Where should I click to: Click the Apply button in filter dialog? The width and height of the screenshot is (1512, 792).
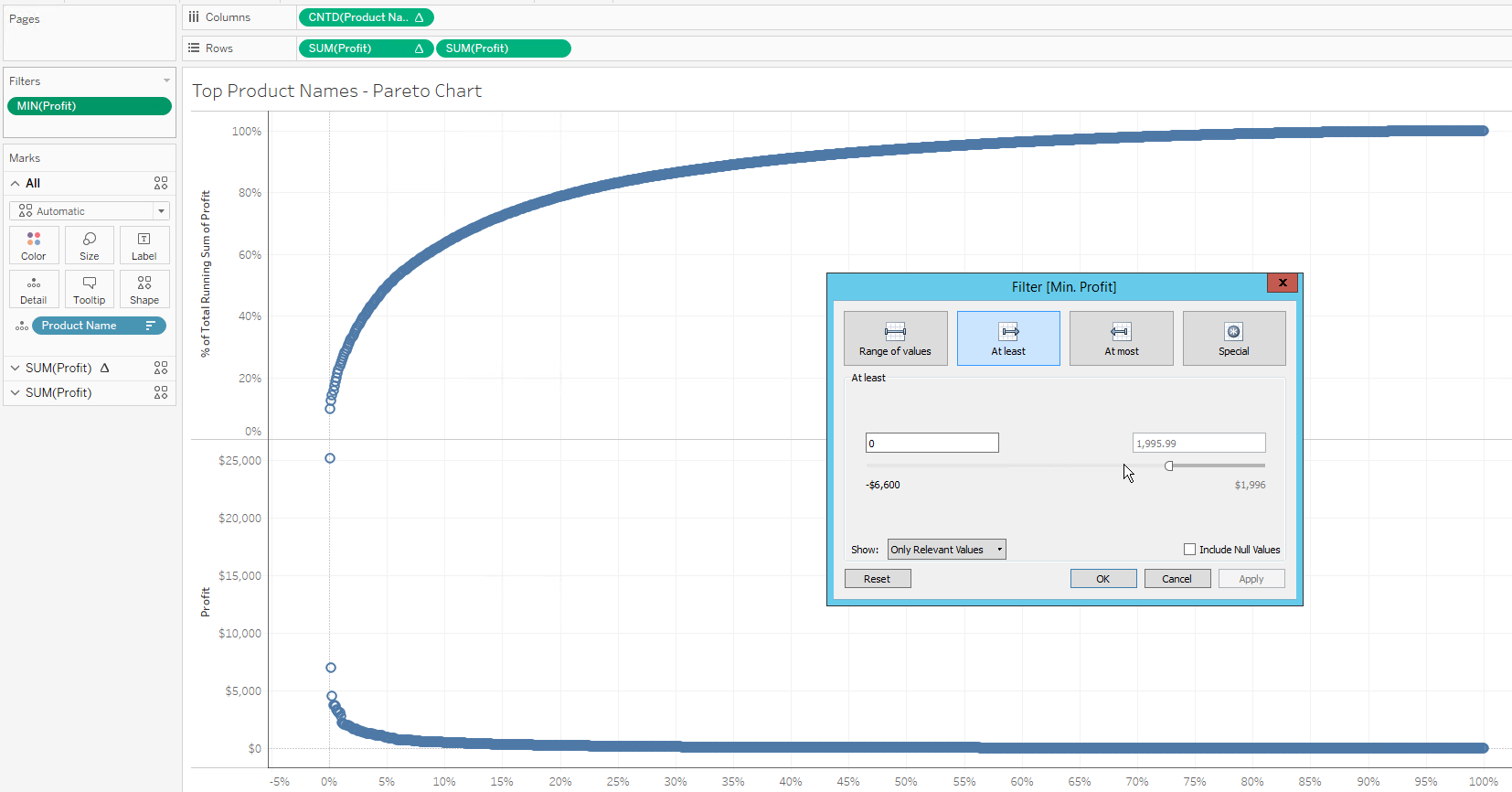(1251, 579)
